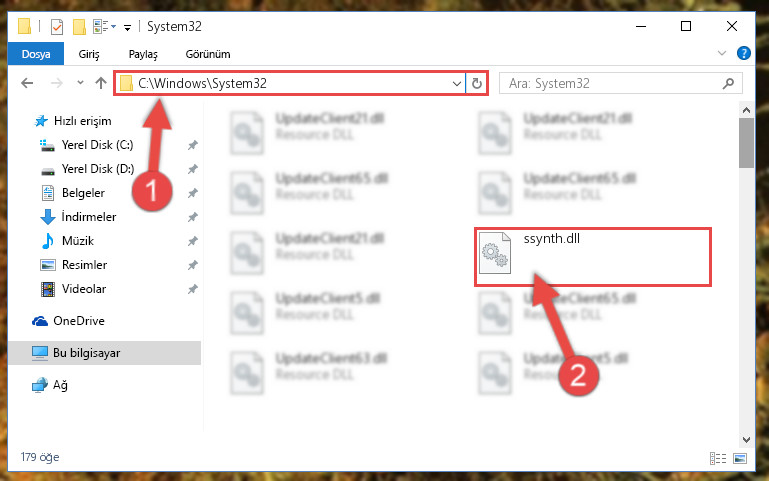Viewport: 769px width, 481px height.
Task: Refresh the System32 folder view
Action: (477, 83)
